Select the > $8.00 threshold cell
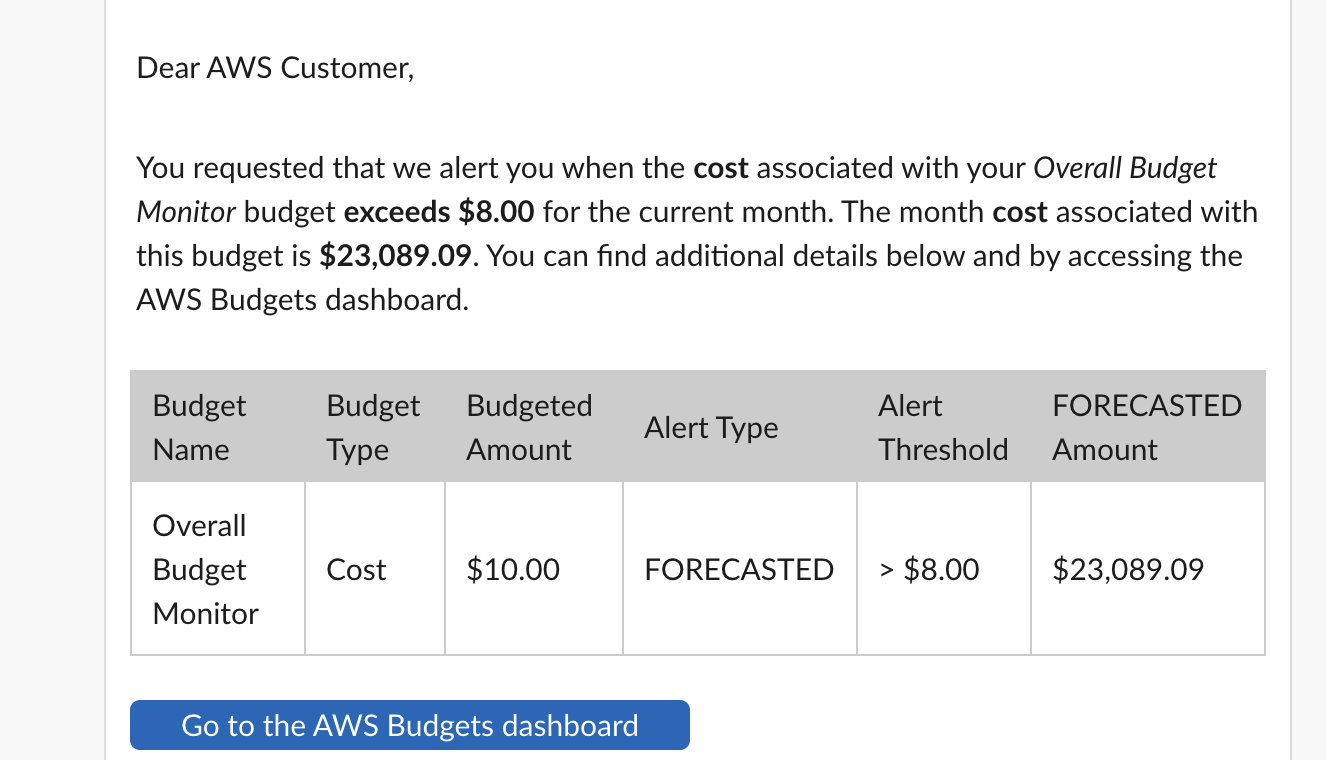 pyautogui.click(x=930, y=569)
